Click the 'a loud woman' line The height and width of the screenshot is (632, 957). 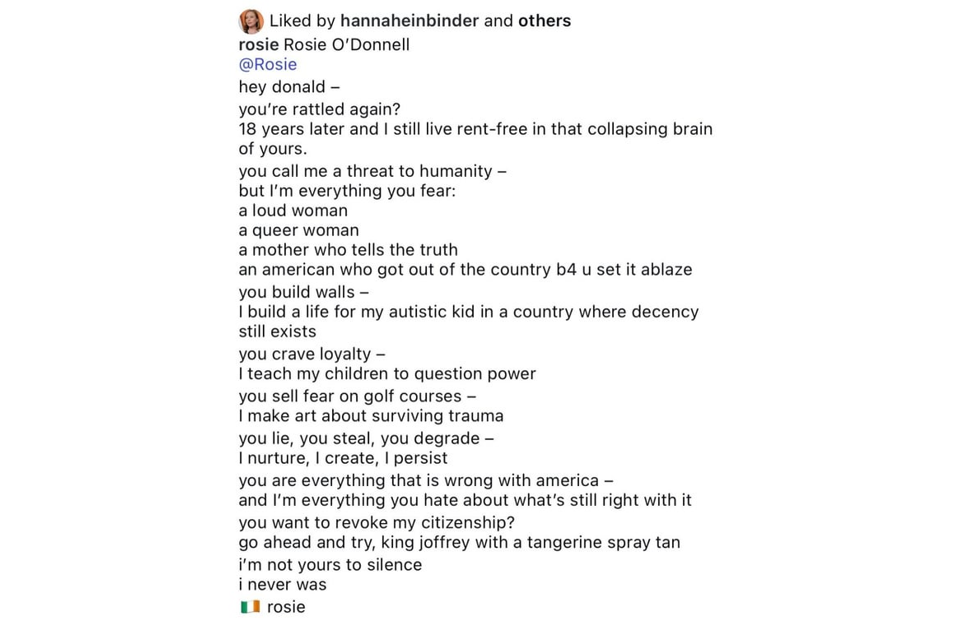[x=293, y=210]
